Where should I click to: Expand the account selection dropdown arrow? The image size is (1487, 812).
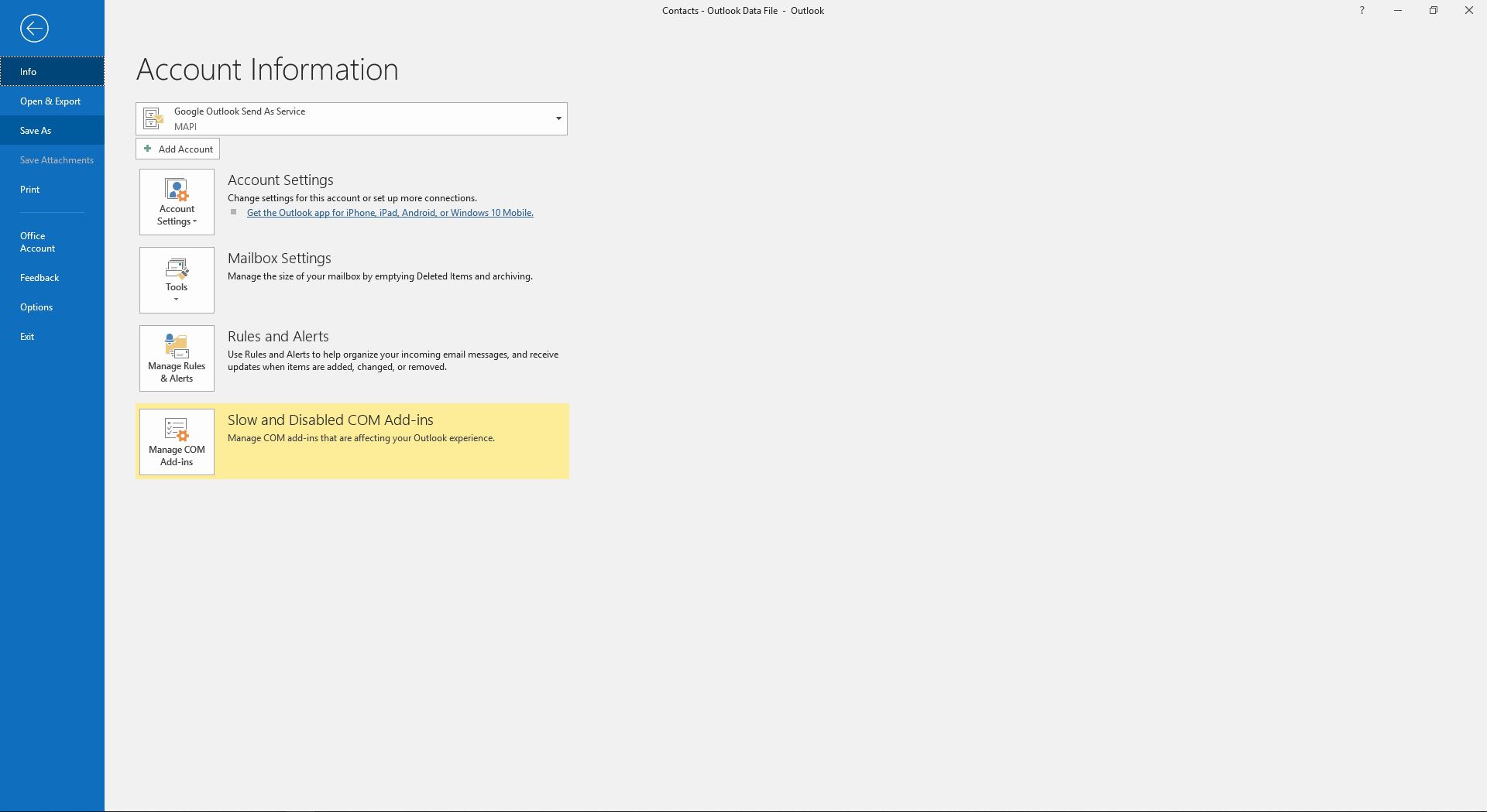click(x=558, y=118)
